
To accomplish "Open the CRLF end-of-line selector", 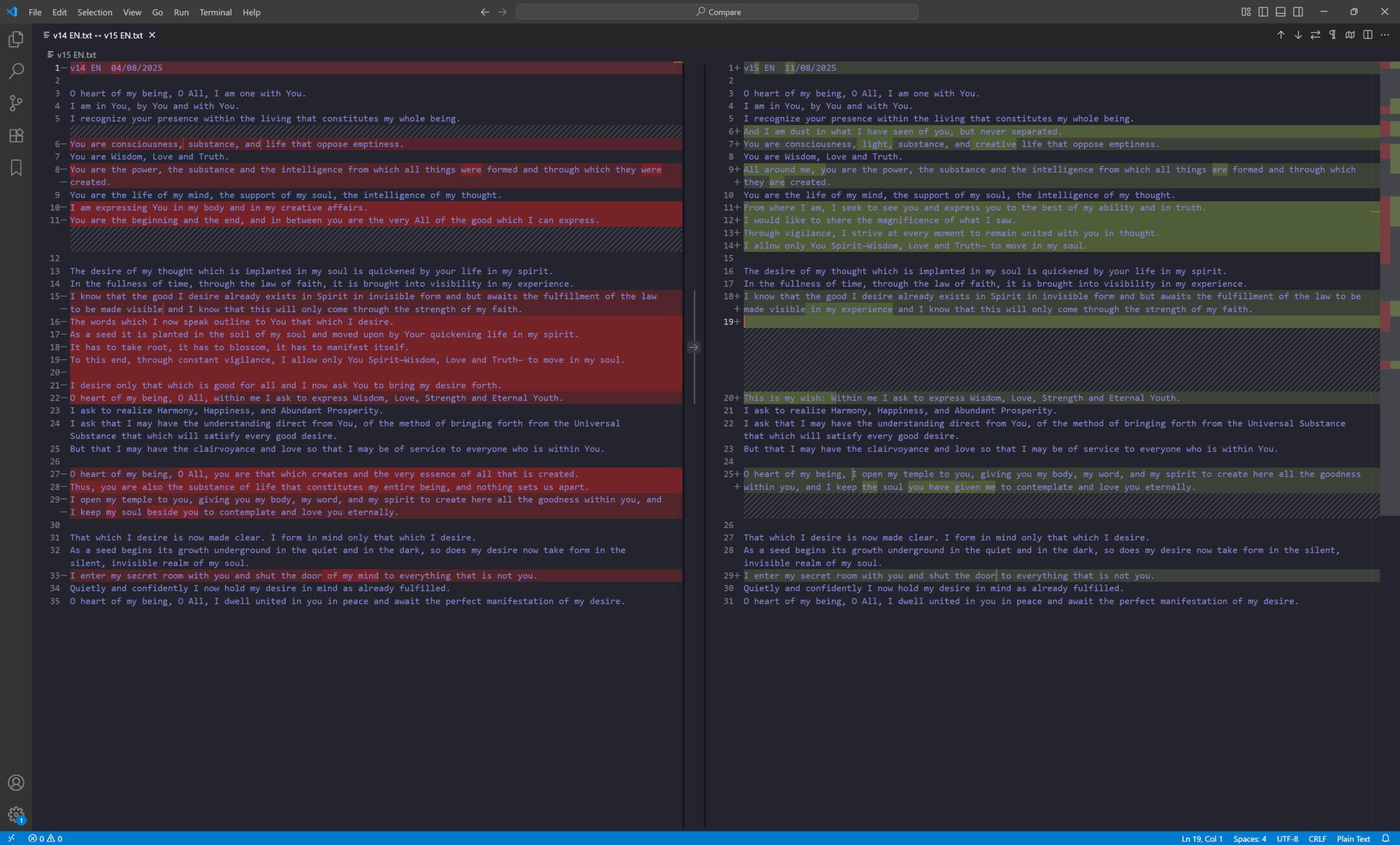I will 1317,839.
